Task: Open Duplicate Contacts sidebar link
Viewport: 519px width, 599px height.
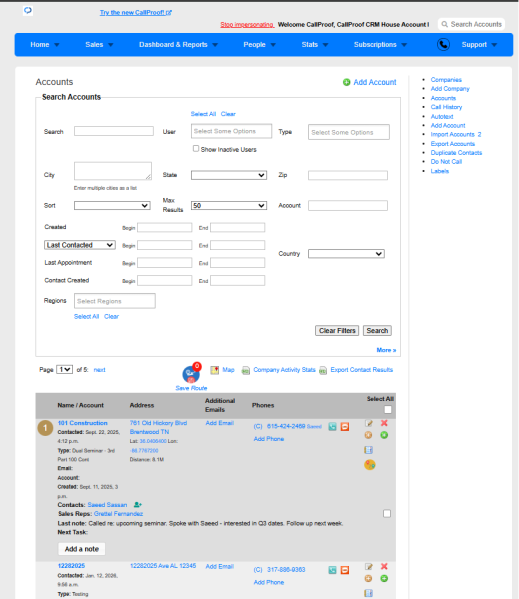Action: (456, 153)
